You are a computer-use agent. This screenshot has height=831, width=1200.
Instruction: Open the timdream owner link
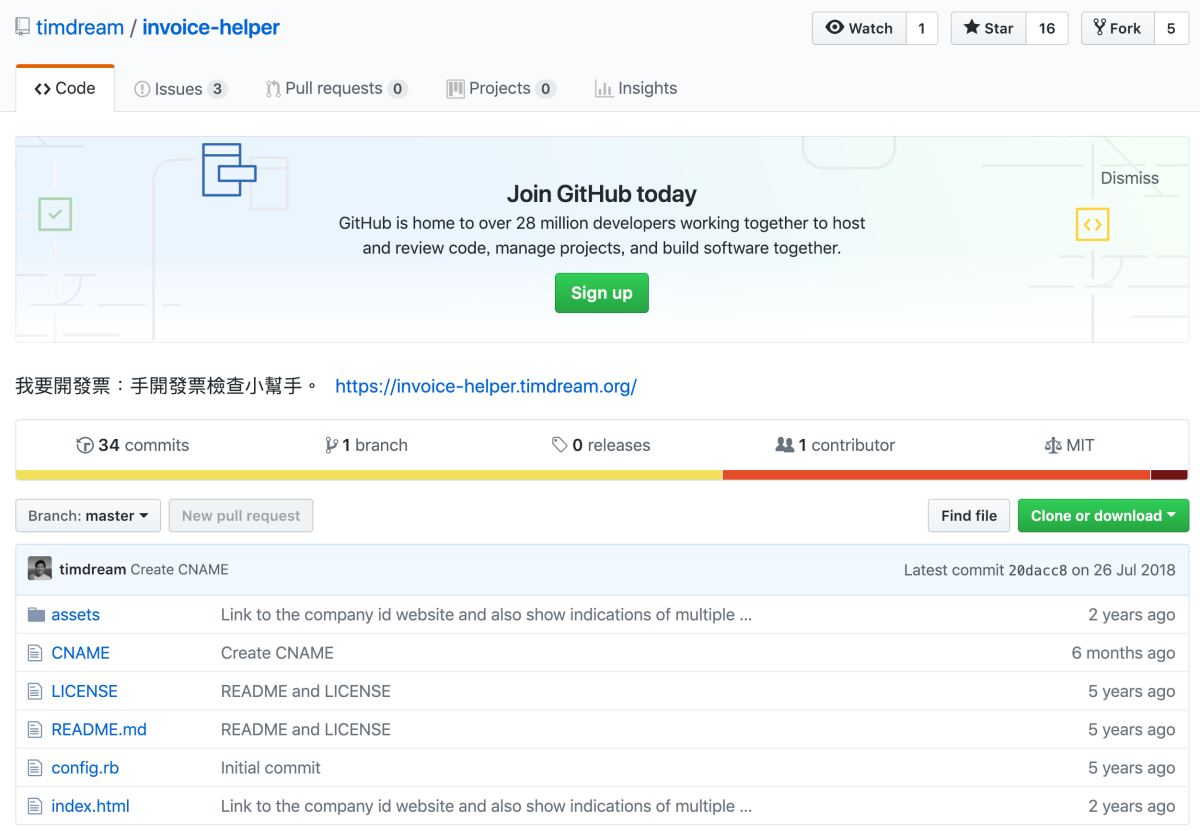(80, 27)
